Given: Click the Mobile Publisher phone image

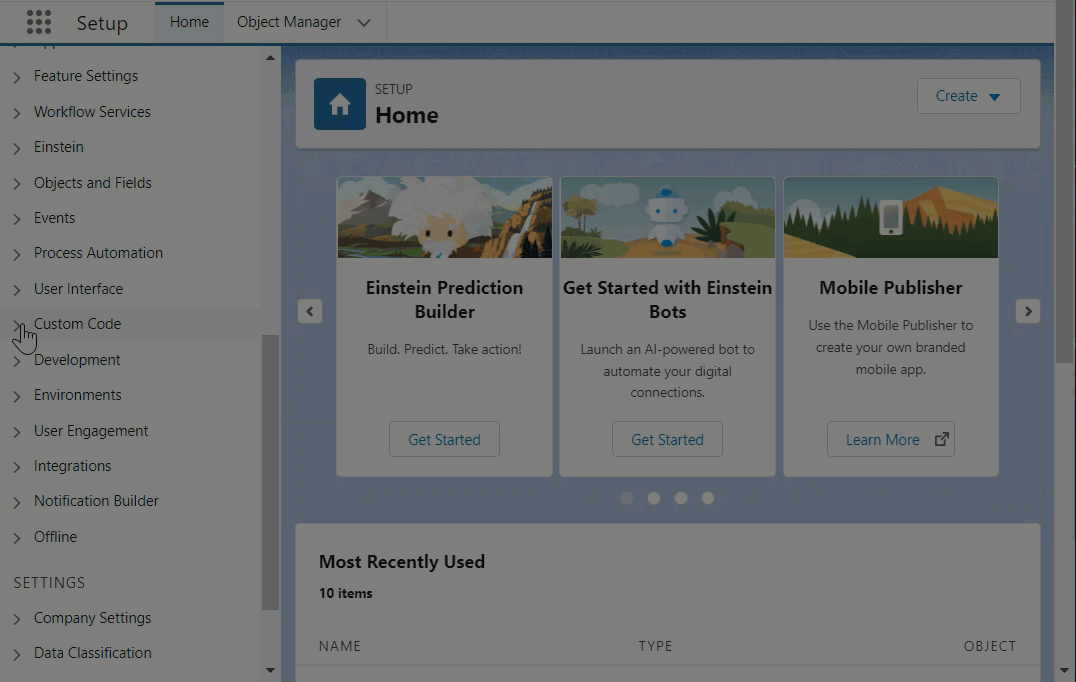Looking at the screenshot, I should (x=890, y=218).
